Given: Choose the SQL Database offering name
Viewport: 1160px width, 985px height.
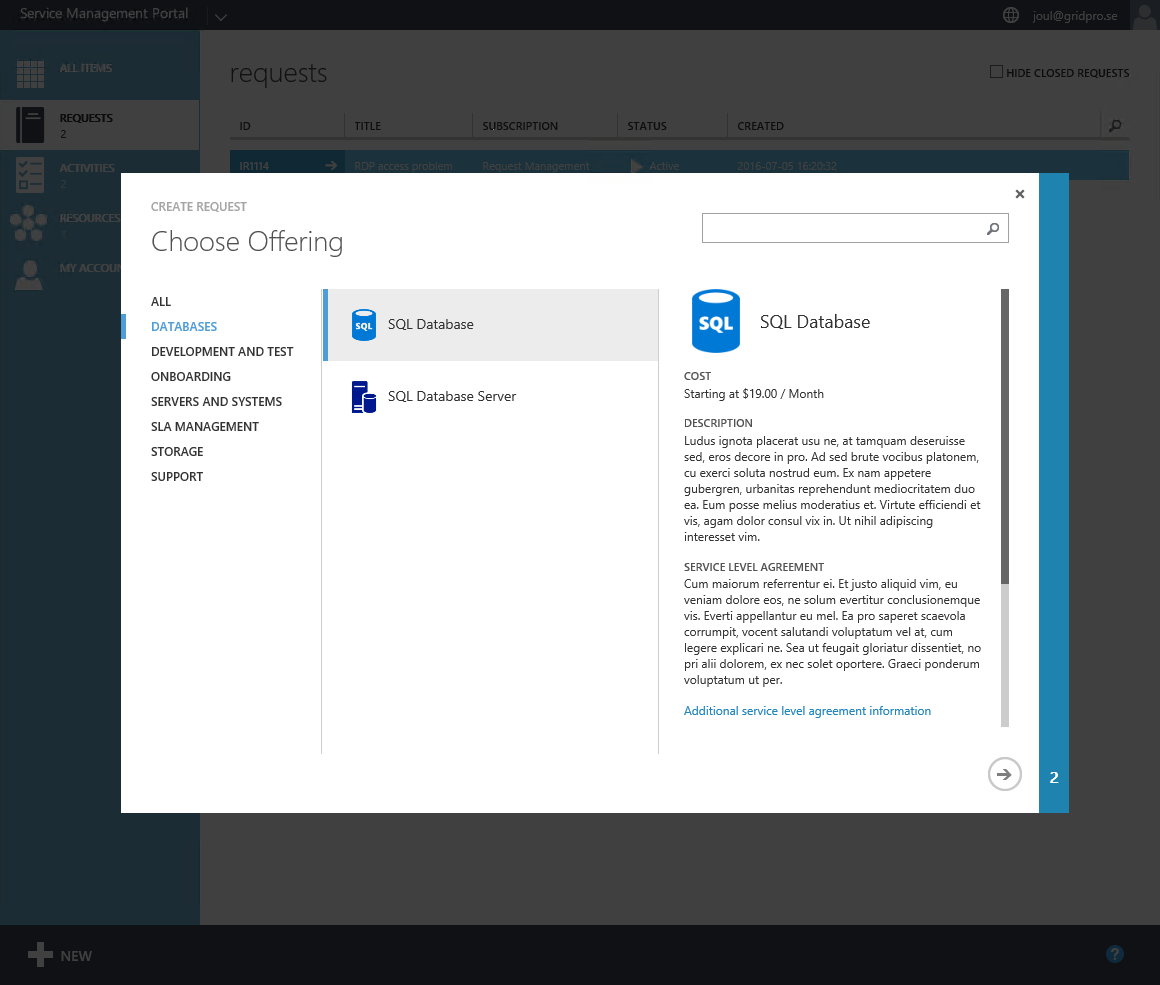Looking at the screenshot, I should pyautogui.click(x=431, y=325).
